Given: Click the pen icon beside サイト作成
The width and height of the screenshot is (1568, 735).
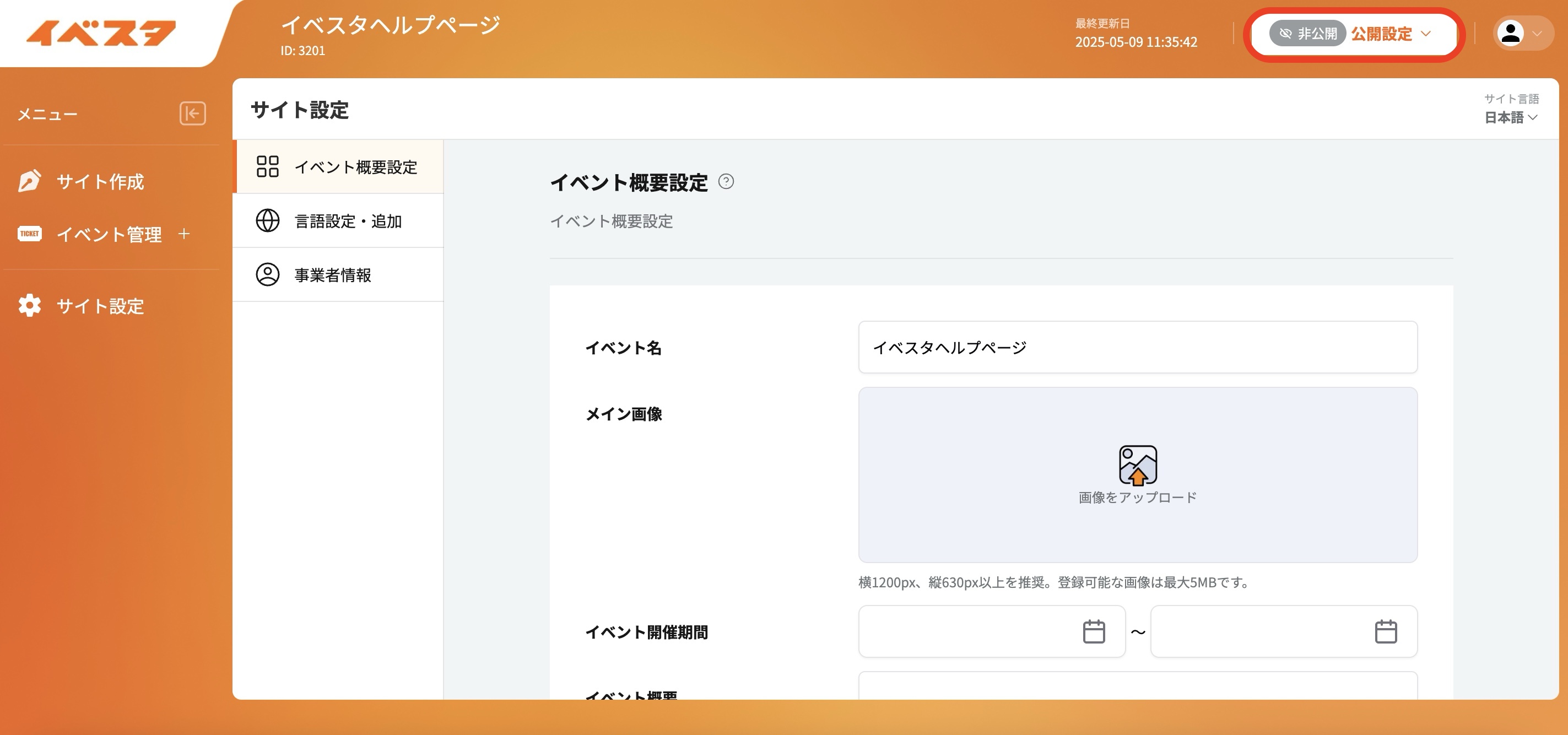Looking at the screenshot, I should (29, 181).
